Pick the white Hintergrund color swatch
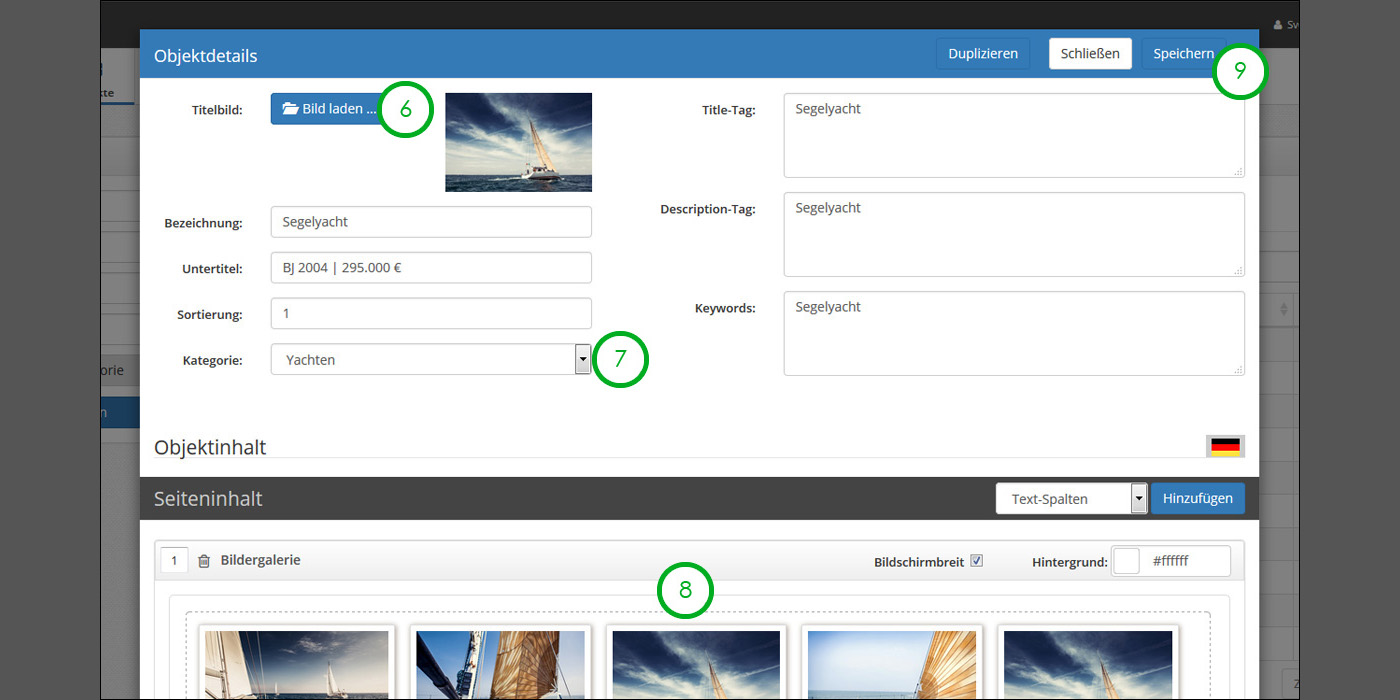Viewport: 1400px width, 700px height. pyautogui.click(x=1127, y=561)
